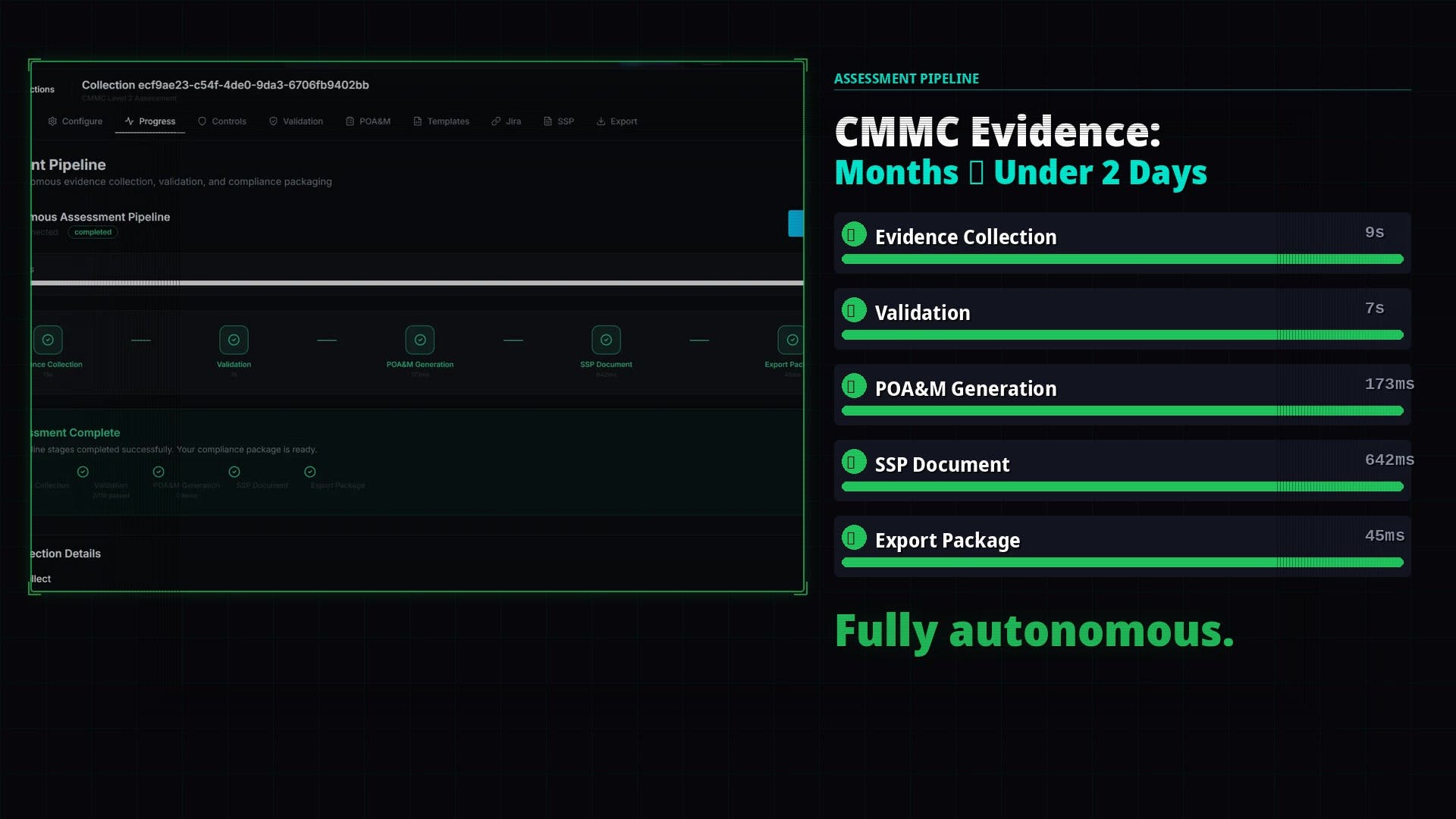This screenshot has width=1456, height=819.
Task: Click the Evidence Collection stage icon in pipeline
Action: pyautogui.click(x=48, y=340)
